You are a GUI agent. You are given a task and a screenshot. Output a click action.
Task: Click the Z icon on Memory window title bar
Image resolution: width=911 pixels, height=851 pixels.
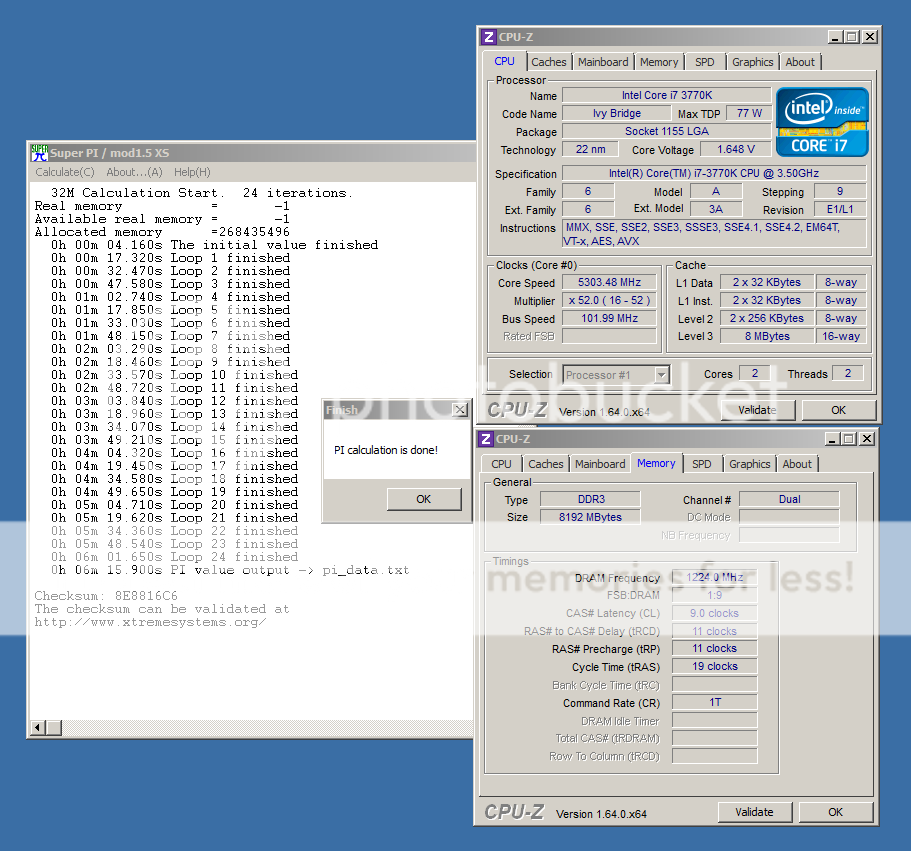[x=487, y=438]
